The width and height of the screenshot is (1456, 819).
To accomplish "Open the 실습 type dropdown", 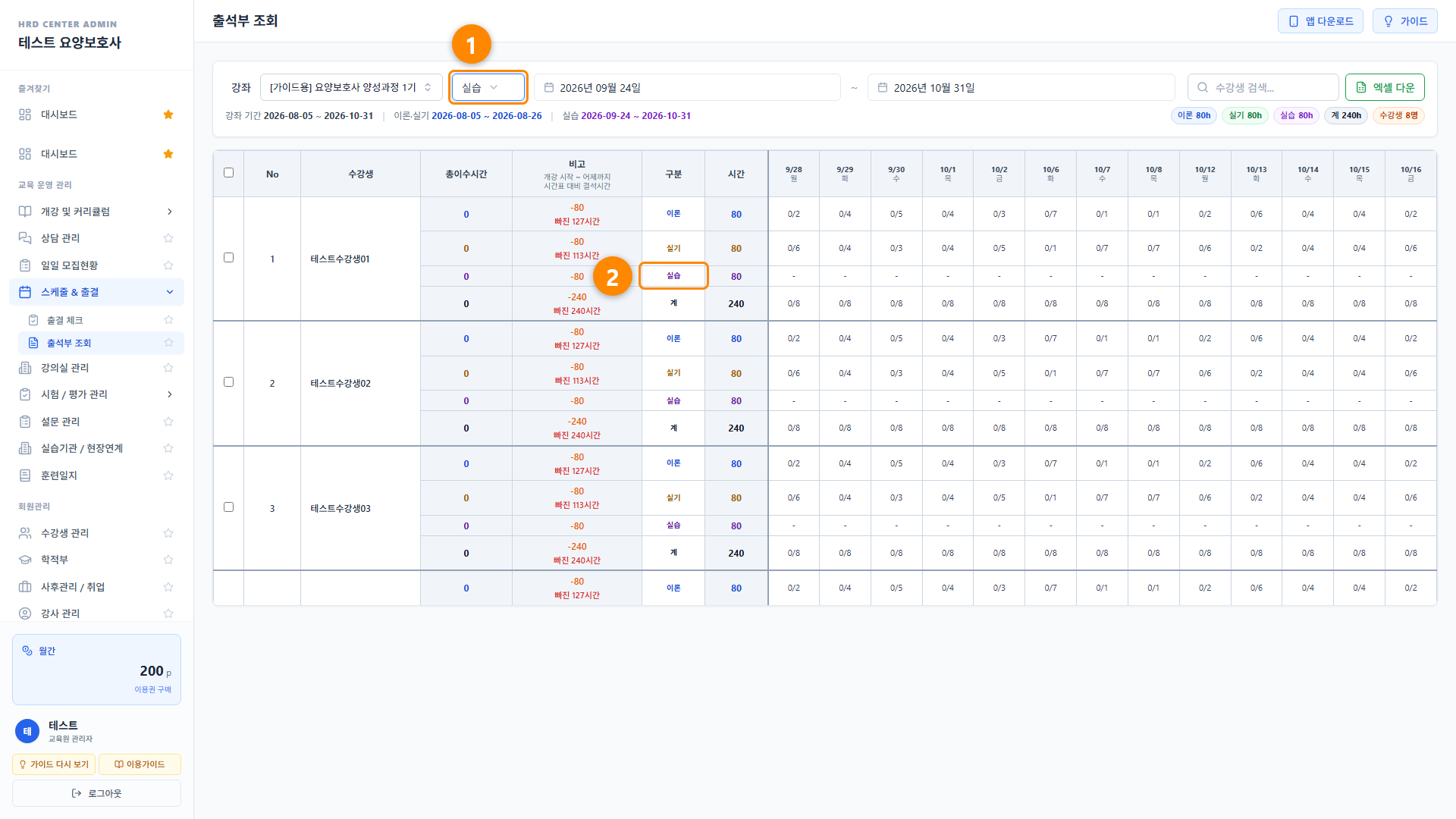I will coord(488,88).
